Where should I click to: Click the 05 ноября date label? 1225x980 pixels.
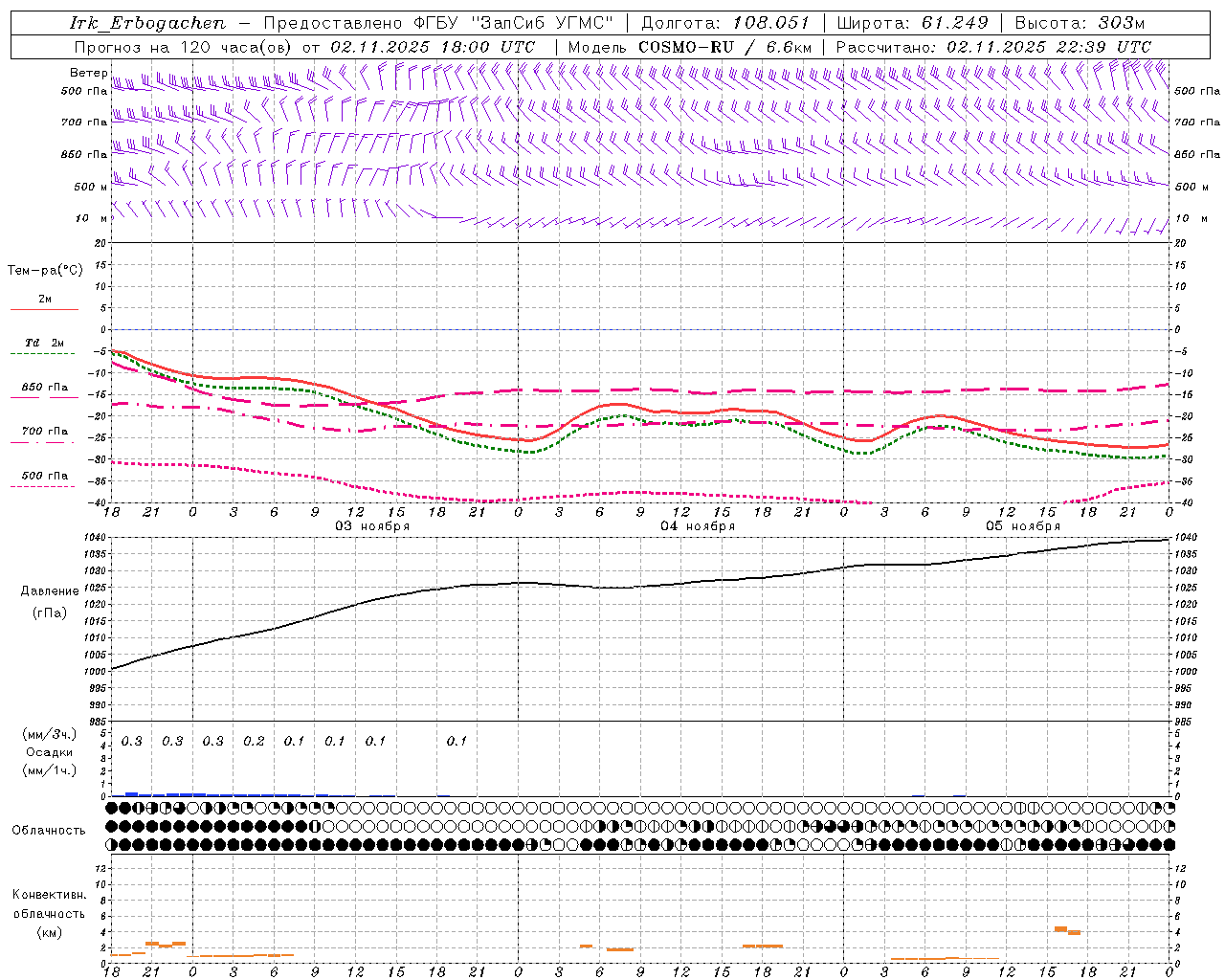pos(1023,526)
